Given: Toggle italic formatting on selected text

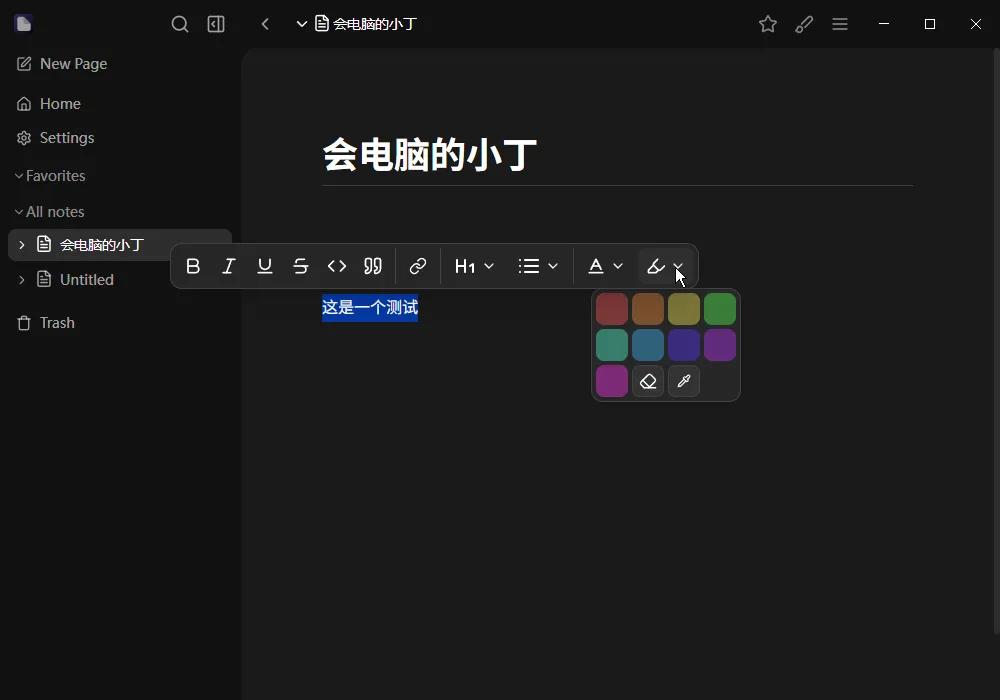Looking at the screenshot, I should click(229, 266).
